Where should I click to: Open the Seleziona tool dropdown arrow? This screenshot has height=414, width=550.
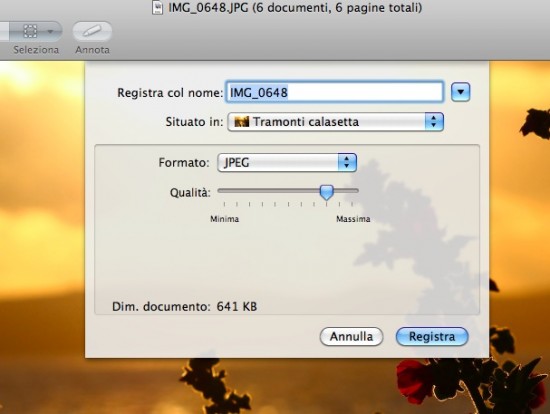(50, 31)
